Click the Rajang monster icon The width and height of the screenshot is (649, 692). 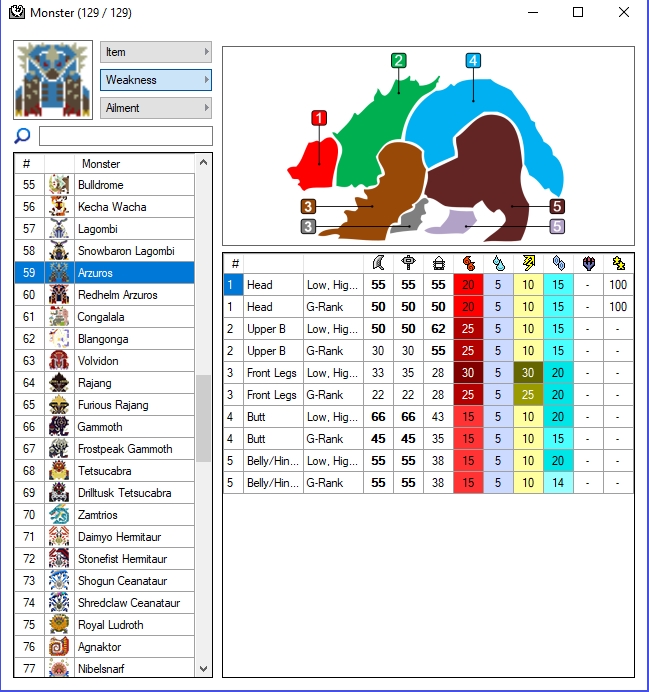coord(59,383)
